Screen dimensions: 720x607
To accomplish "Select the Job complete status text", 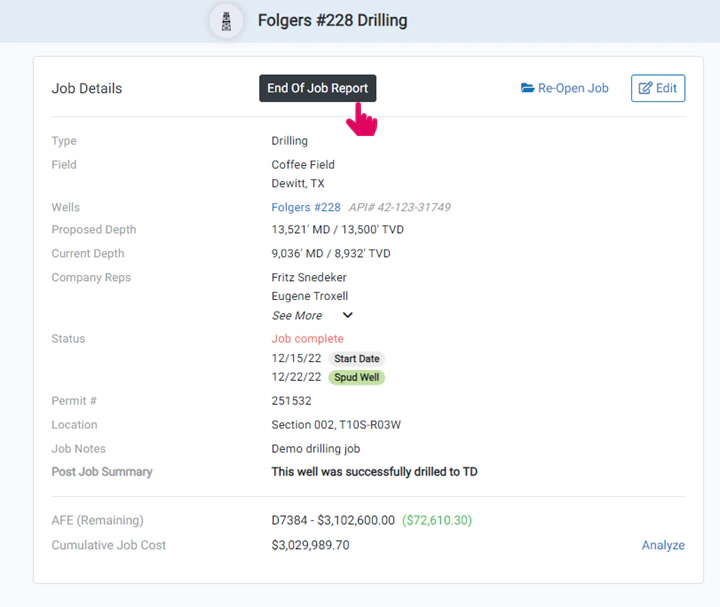I will (307, 339).
